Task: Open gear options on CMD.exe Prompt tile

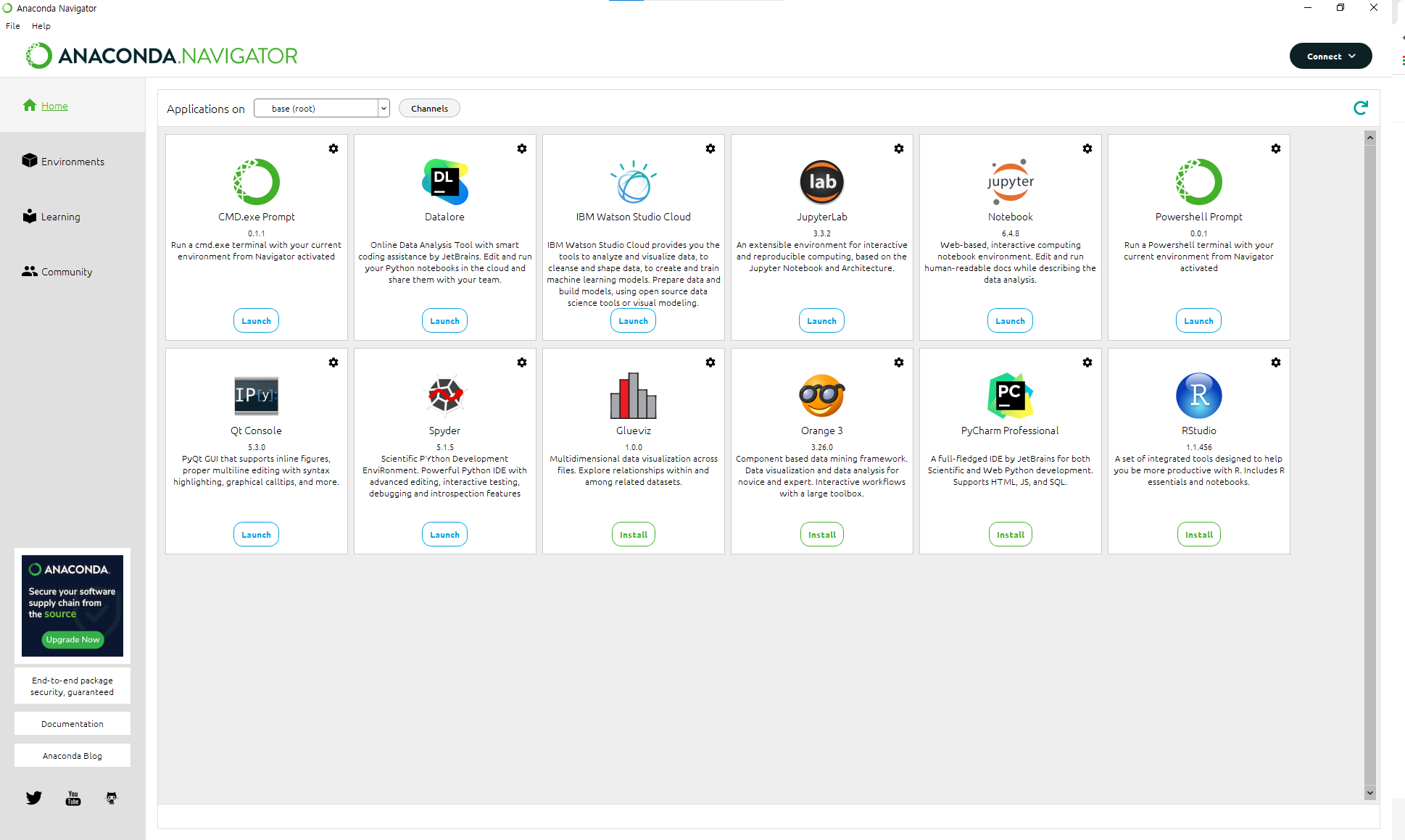Action: click(333, 149)
